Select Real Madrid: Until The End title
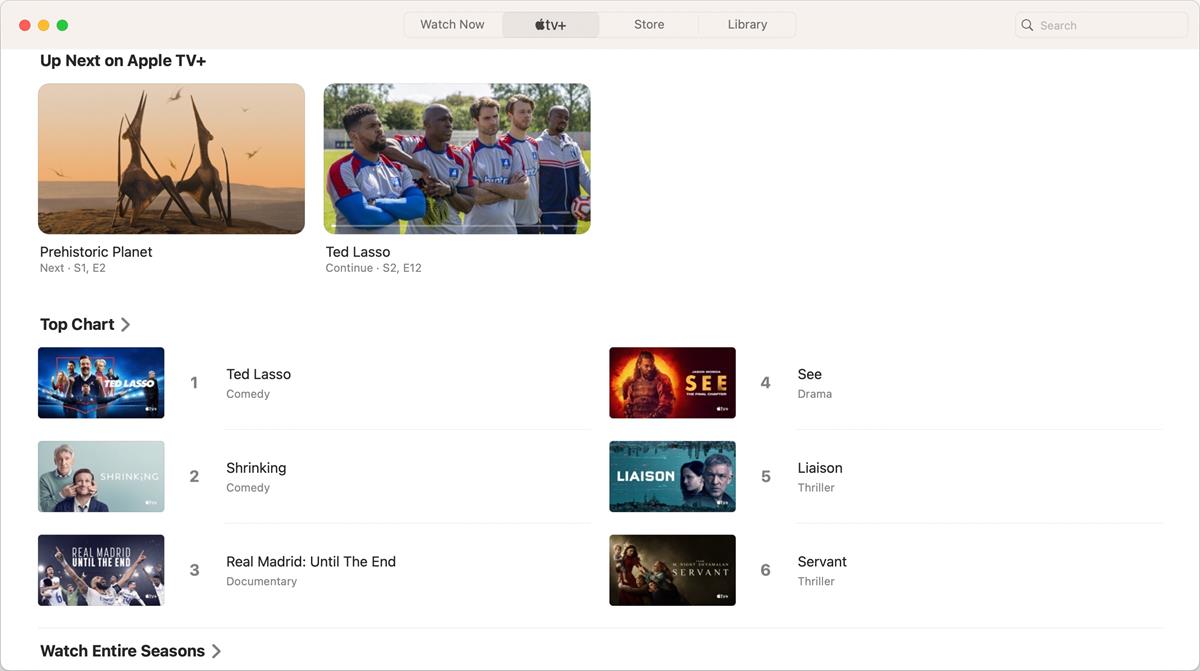The image size is (1200, 671). tap(311, 562)
